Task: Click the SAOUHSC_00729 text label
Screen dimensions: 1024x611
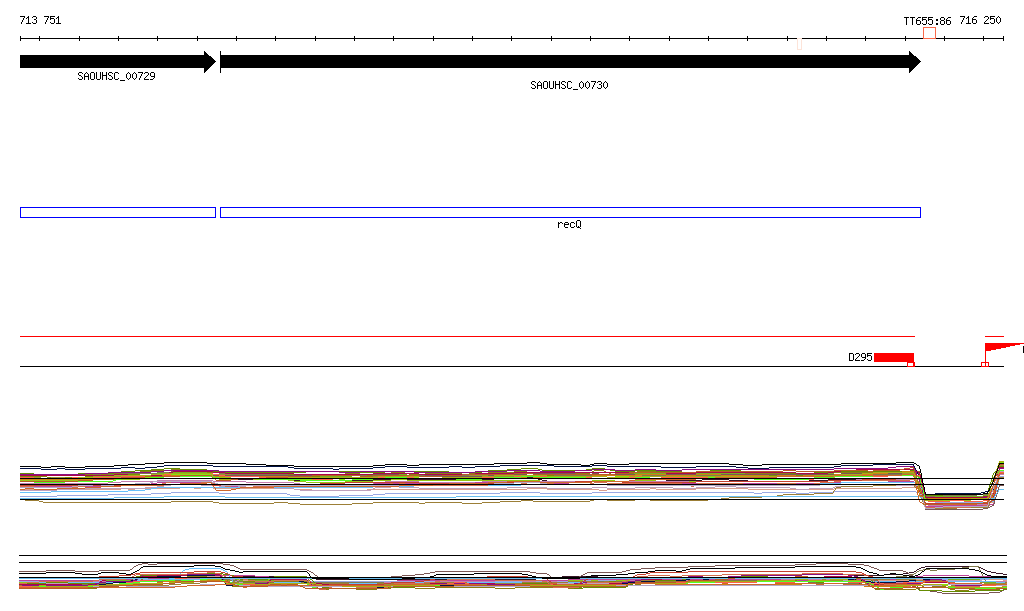Action: click(116, 76)
